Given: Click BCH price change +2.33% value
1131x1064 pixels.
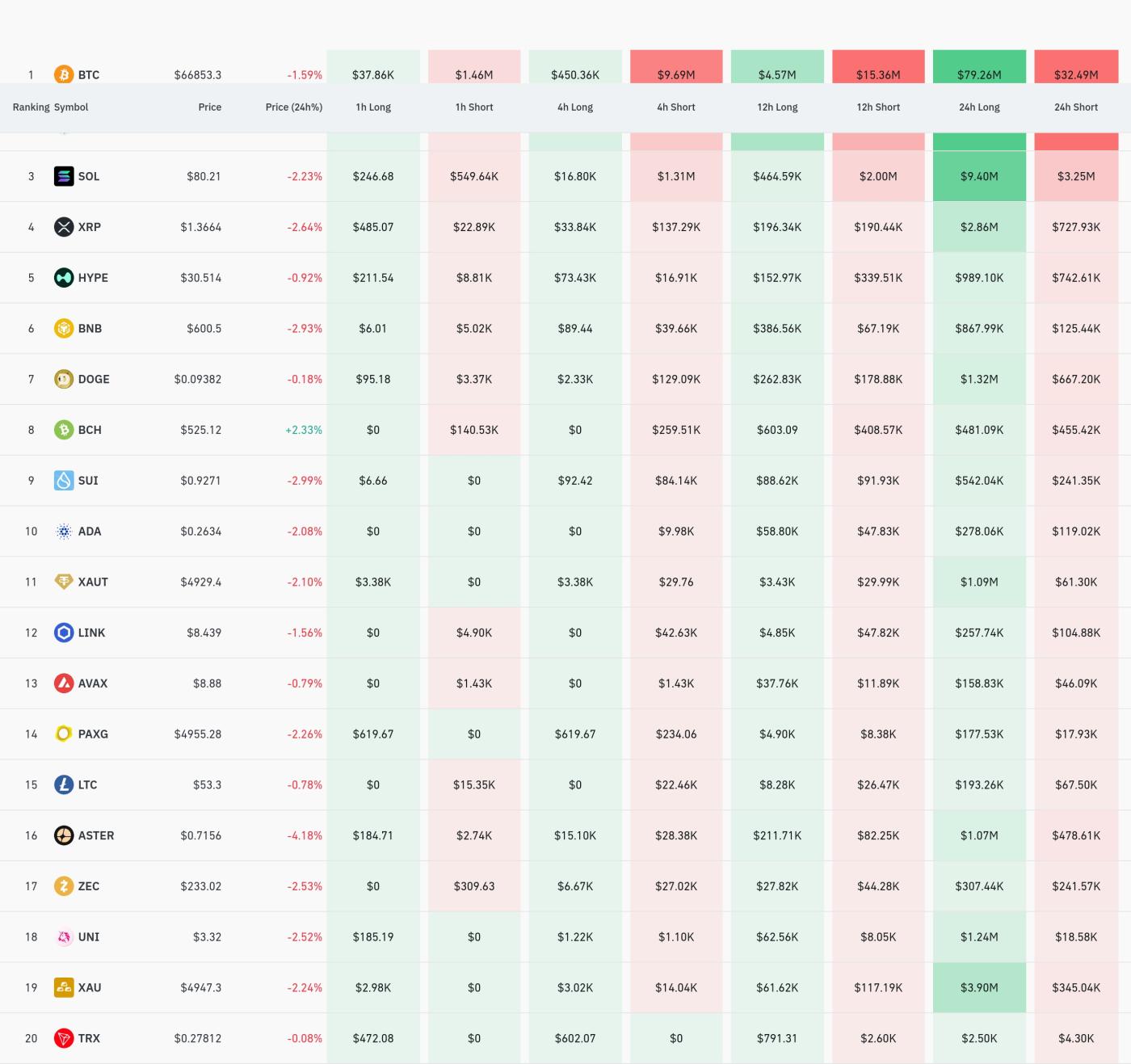Looking at the screenshot, I should coord(304,430).
